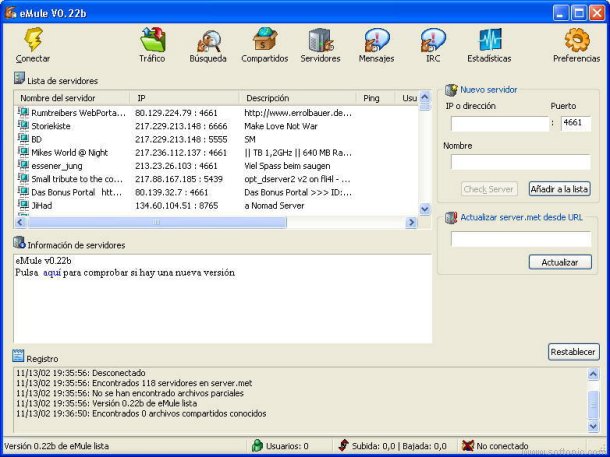The height and width of the screenshot is (457, 610).
Task: Click the server list scroll-down arrow
Action: pyautogui.click(x=425, y=209)
